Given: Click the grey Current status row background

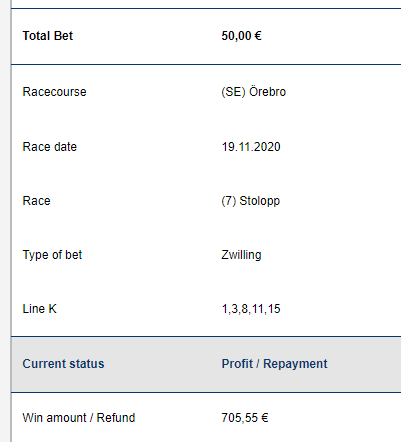Looking at the screenshot, I should tap(206, 364).
